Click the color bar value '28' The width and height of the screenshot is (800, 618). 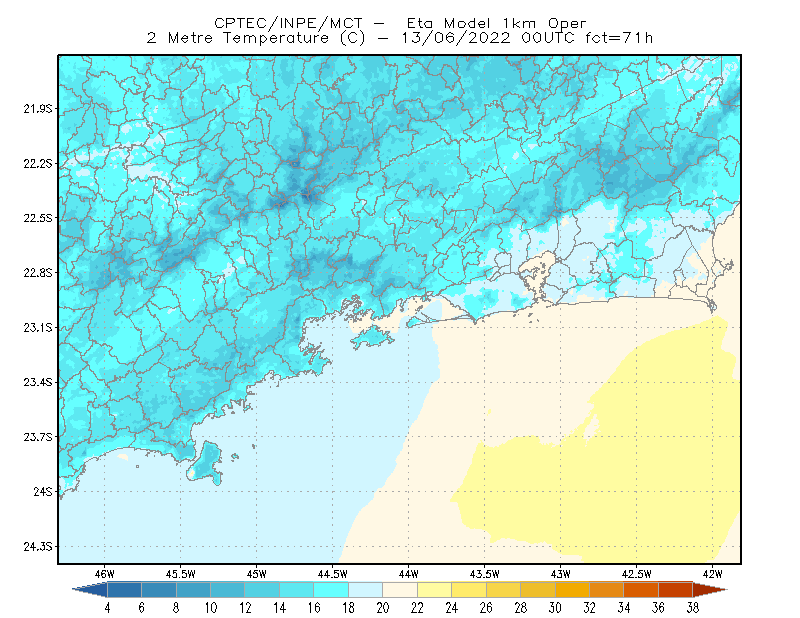[520, 608]
